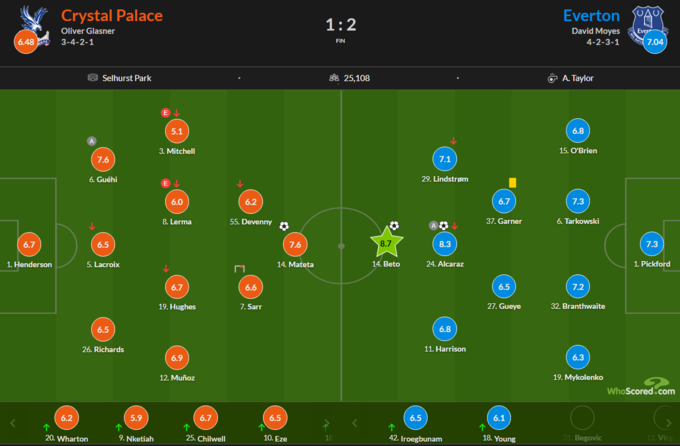Click Garner's yellow card icon
The width and height of the screenshot is (680, 446).
pos(512,182)
